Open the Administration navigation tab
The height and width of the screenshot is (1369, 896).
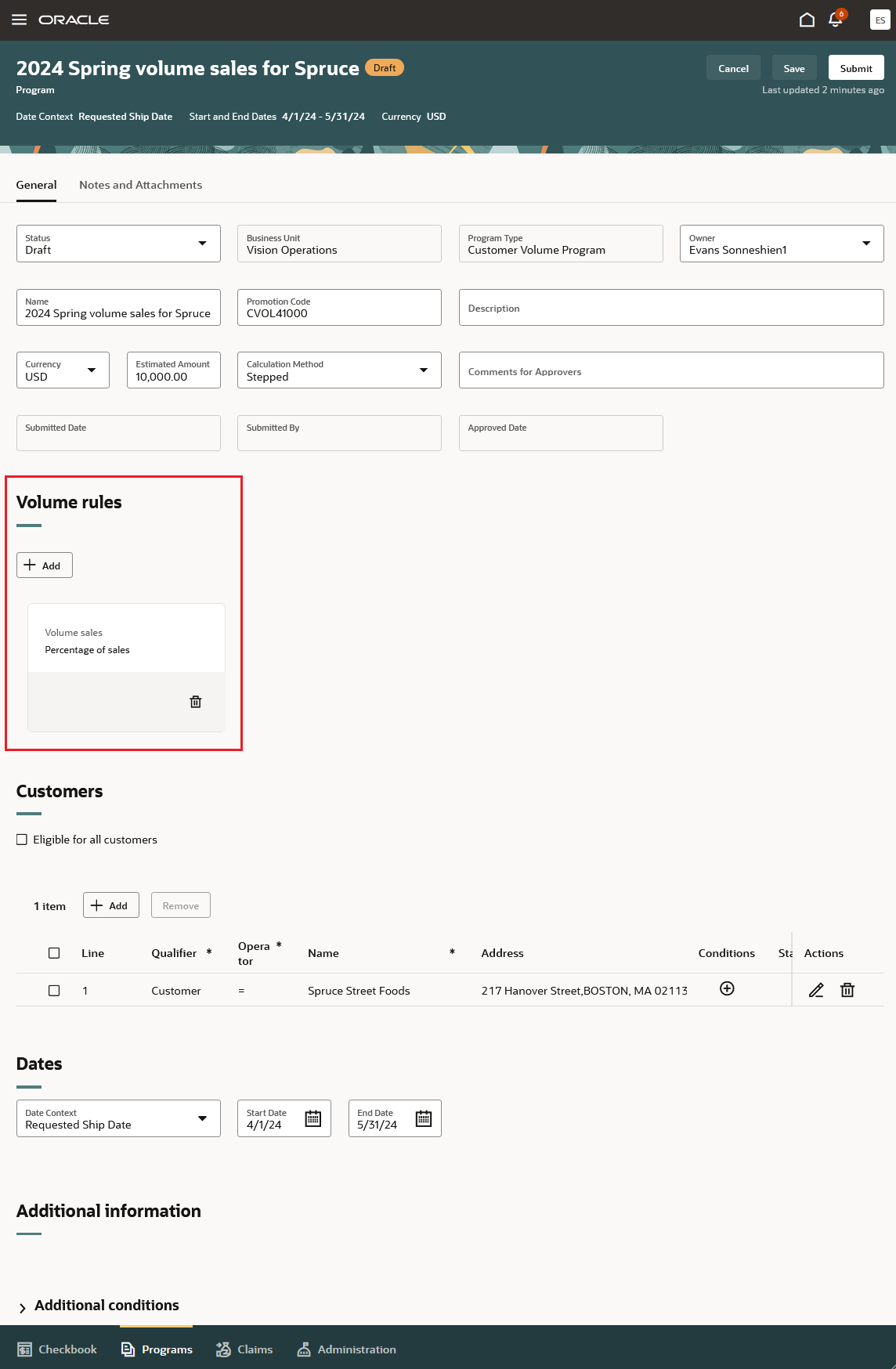coord(346,1349)
